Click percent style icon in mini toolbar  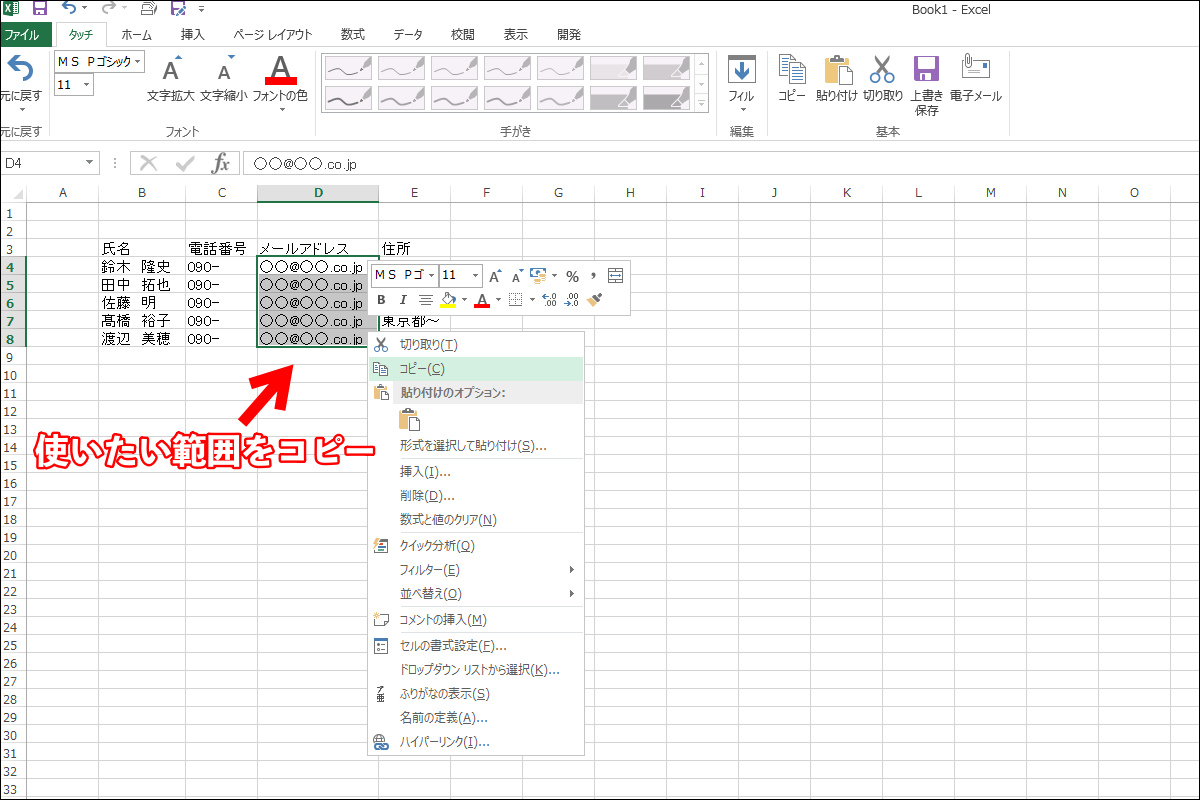(x=572, y=275)
